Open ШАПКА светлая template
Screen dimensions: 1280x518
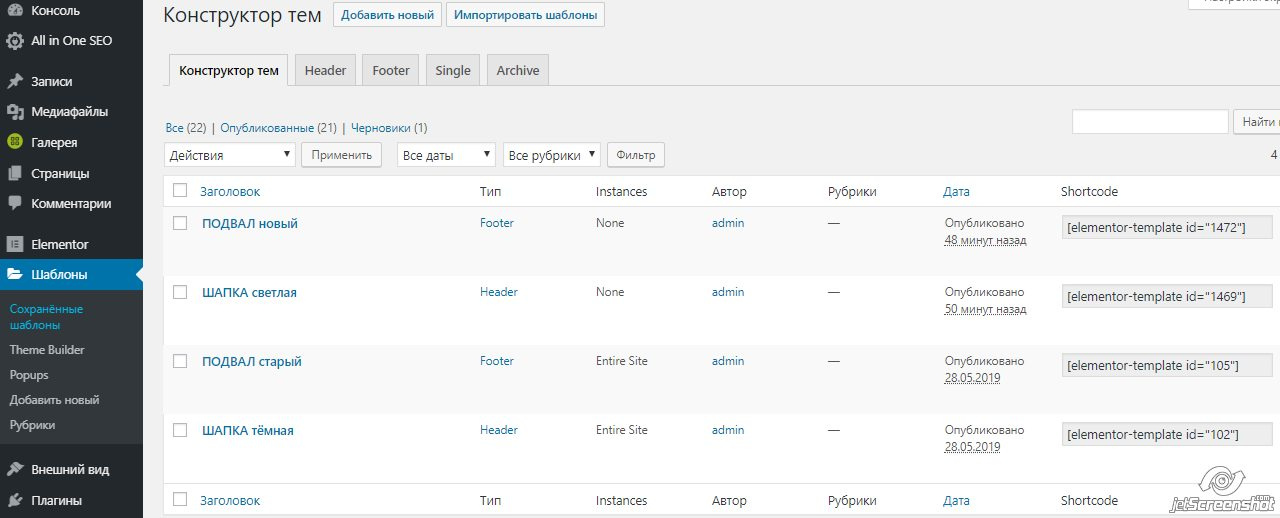[x=249, y=293]
